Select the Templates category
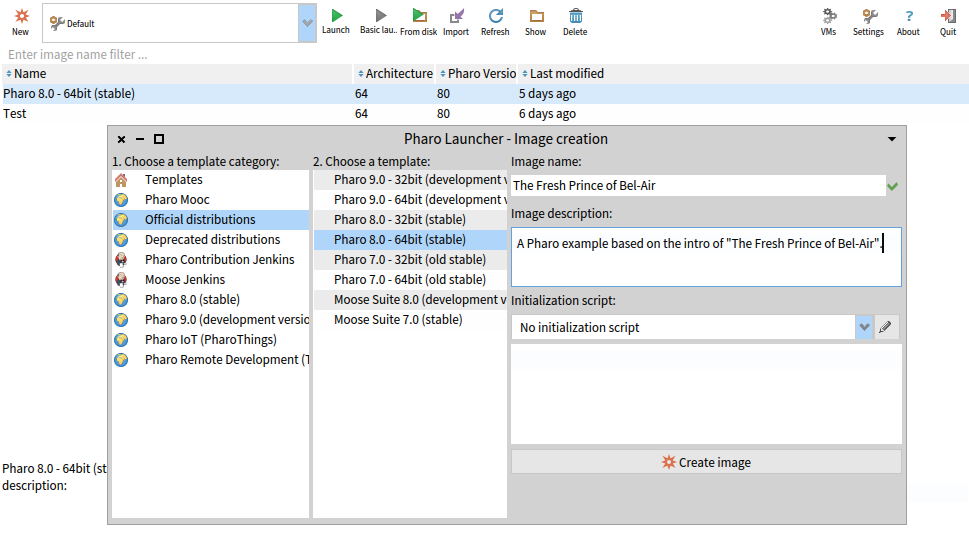This screenshot has width=969, height=553. click(211, 180)
